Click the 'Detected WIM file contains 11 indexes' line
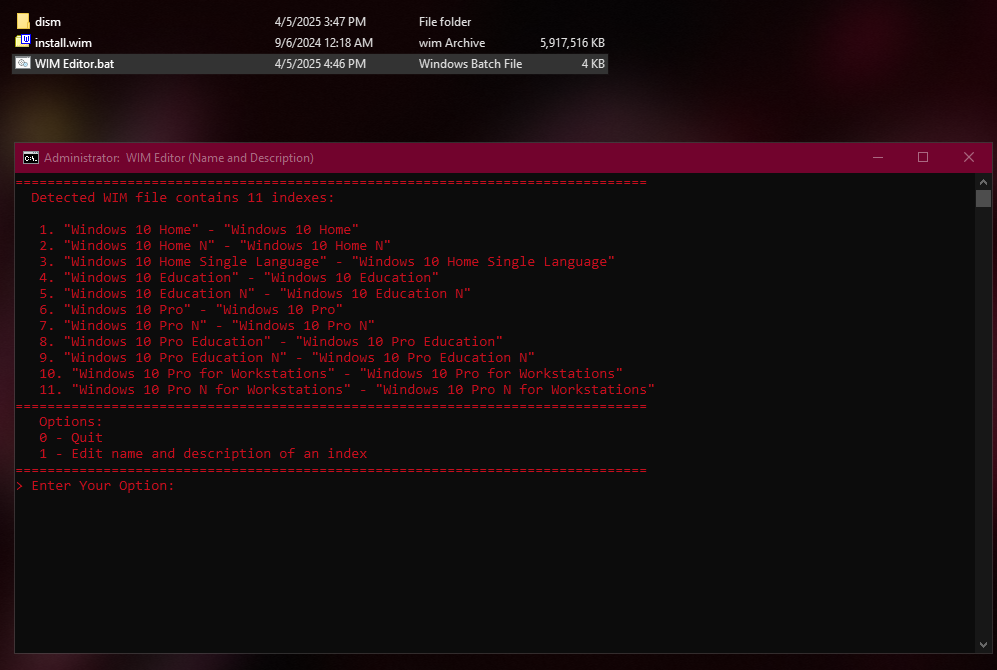The image size is (997, 670). (x=182, y=198)
